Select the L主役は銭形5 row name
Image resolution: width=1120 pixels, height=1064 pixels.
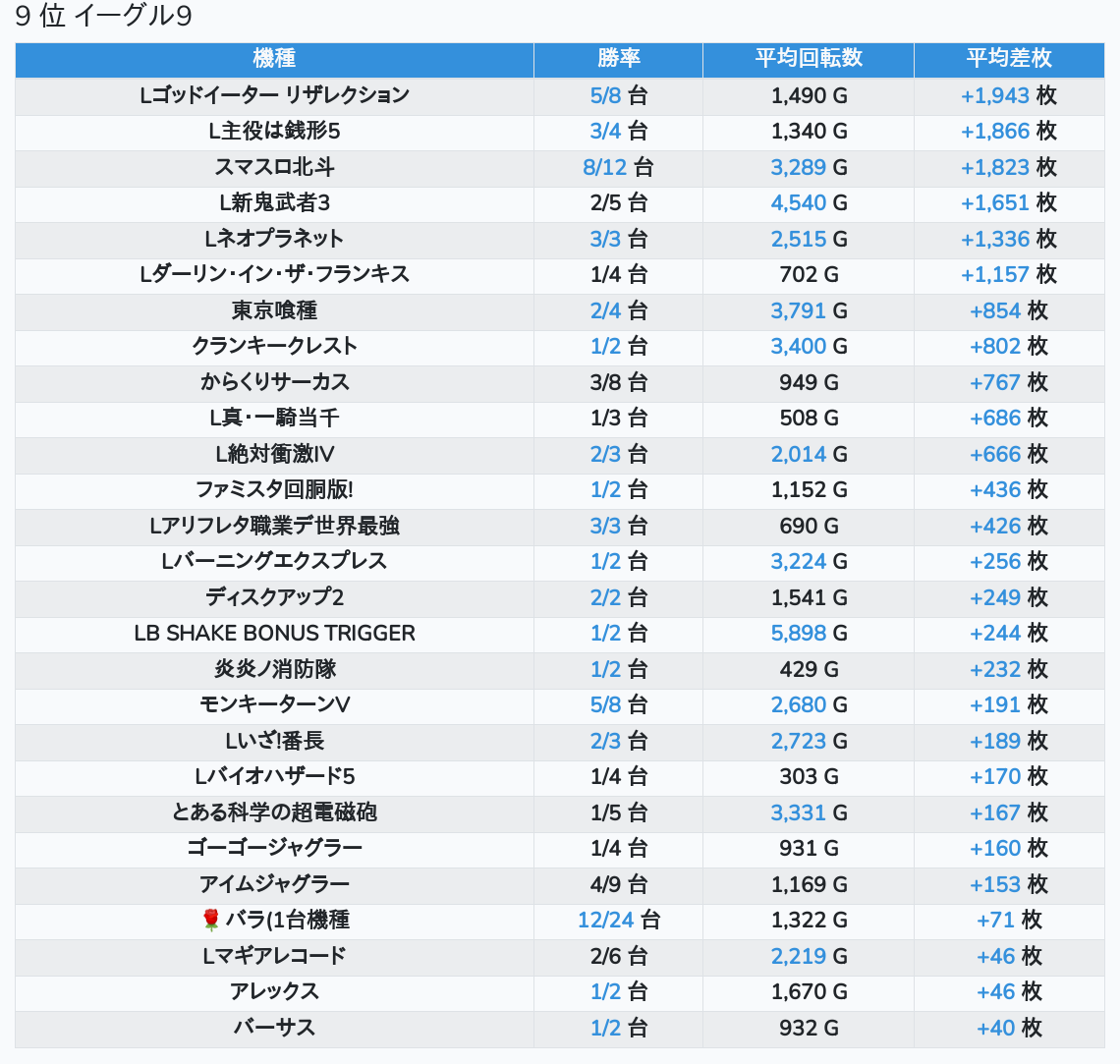point(274,131)
